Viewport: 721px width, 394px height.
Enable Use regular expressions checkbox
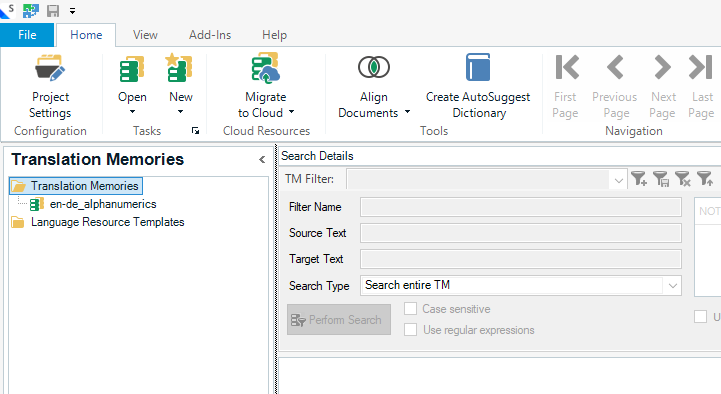point(410,330)
